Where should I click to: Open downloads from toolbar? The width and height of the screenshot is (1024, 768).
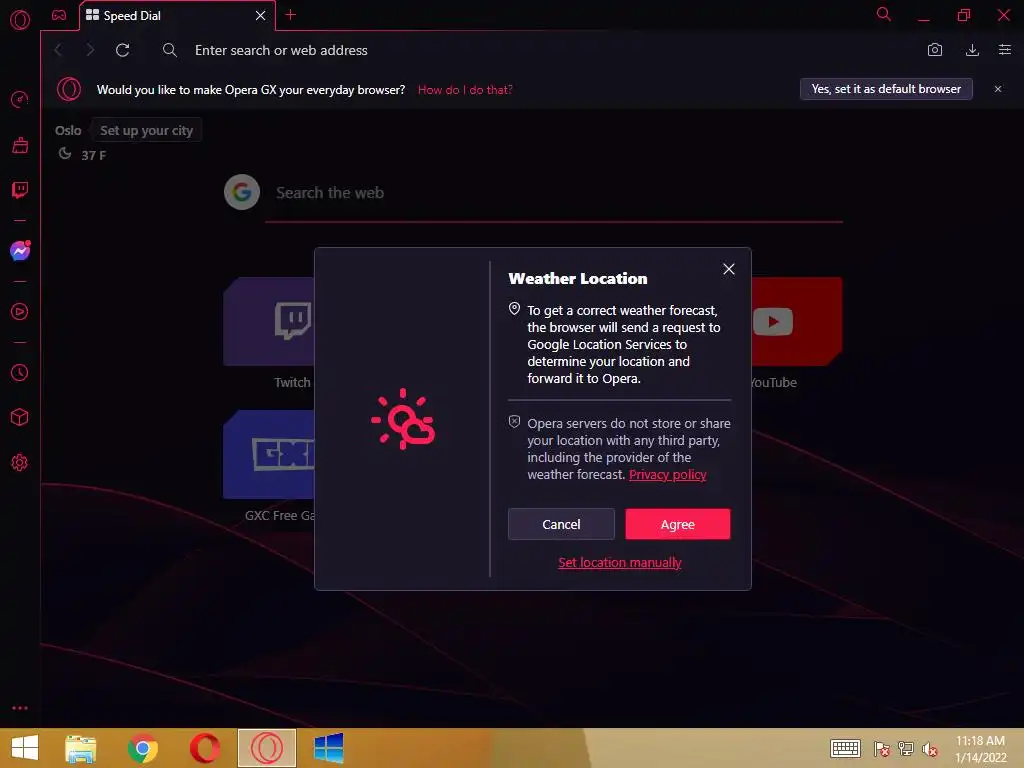tap(972, 50)
